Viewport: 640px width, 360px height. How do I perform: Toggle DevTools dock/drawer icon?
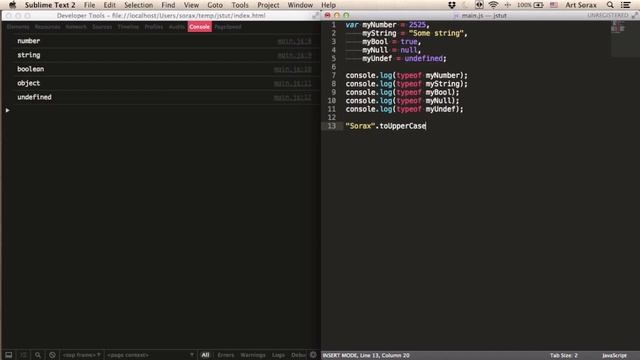9,355
